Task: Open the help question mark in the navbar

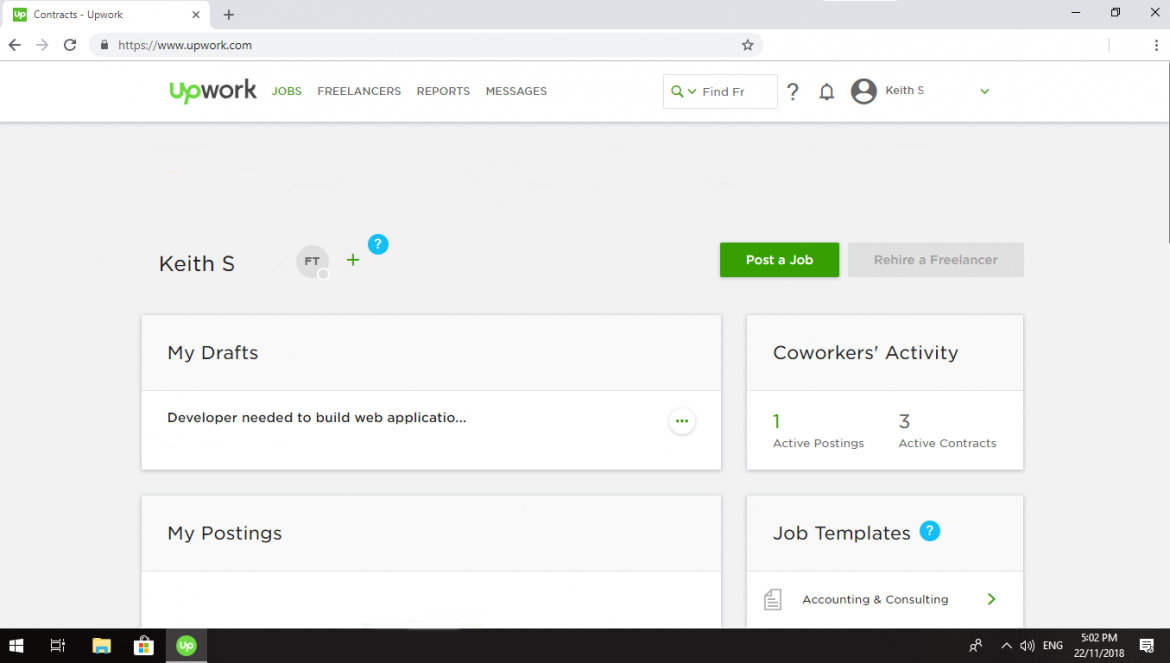Action: [x=793, y=91]
